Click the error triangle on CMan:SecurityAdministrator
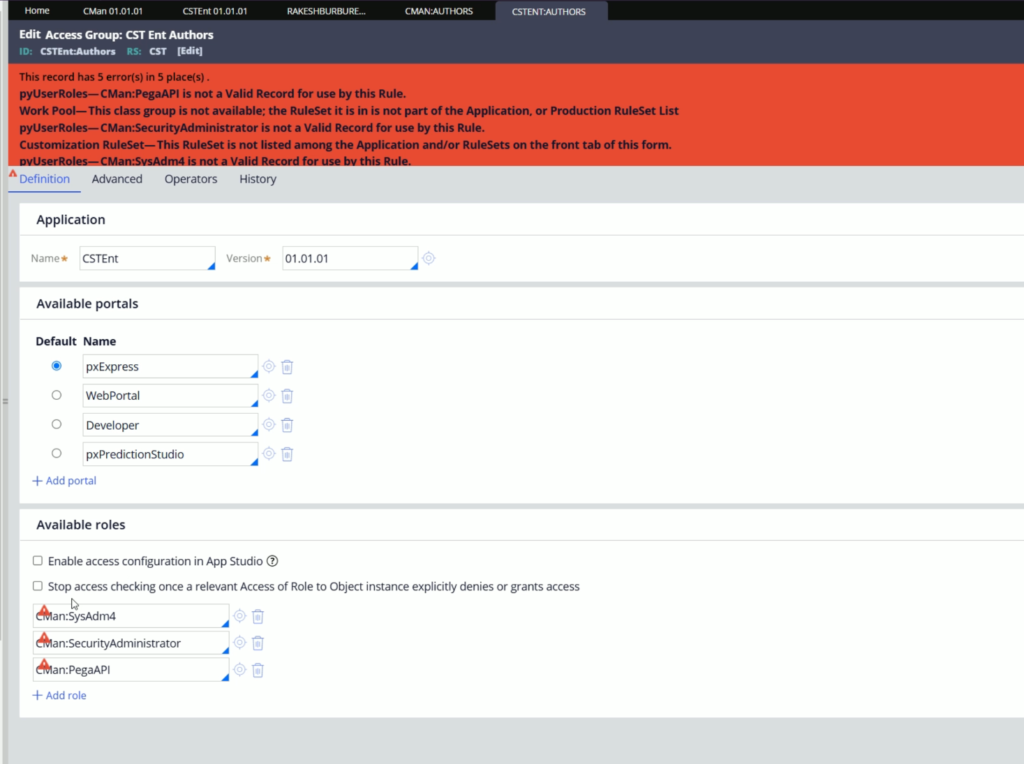This screenshot has height=764, width=1024. click(x=44, y=638)
